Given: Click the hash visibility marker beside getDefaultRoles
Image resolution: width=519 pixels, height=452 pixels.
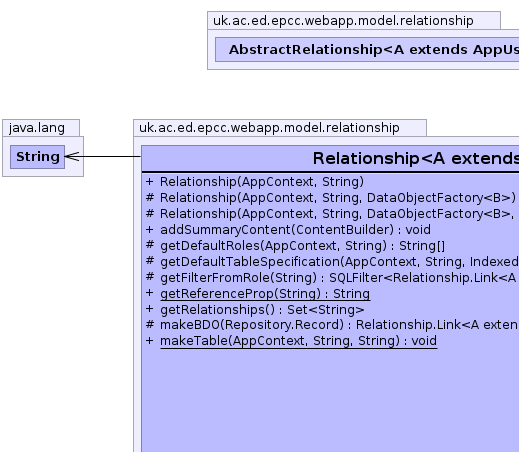Looking at the screenshot, I should [150, 245].
